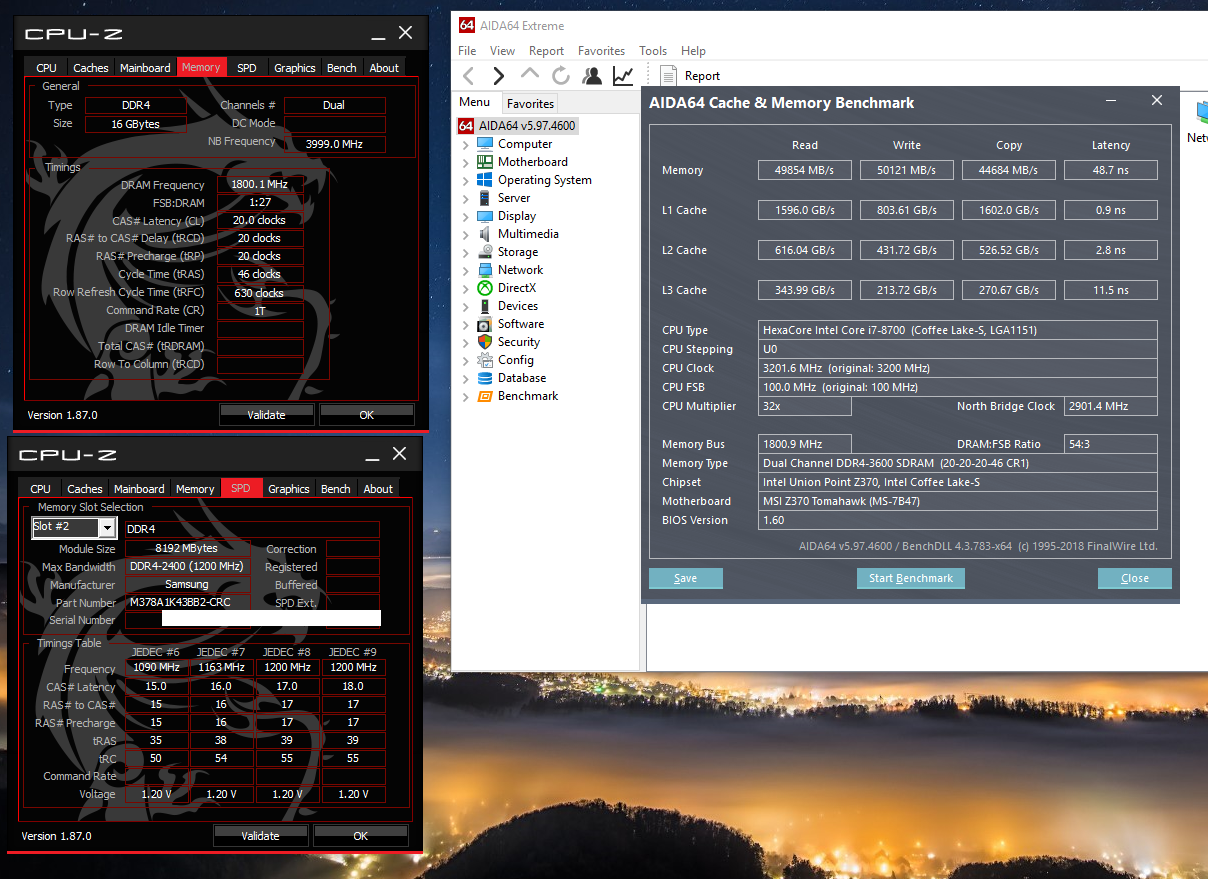Open the Graphics tab in top CPU-Z window
1208x879 pixels.
click(x=295, y=68)
